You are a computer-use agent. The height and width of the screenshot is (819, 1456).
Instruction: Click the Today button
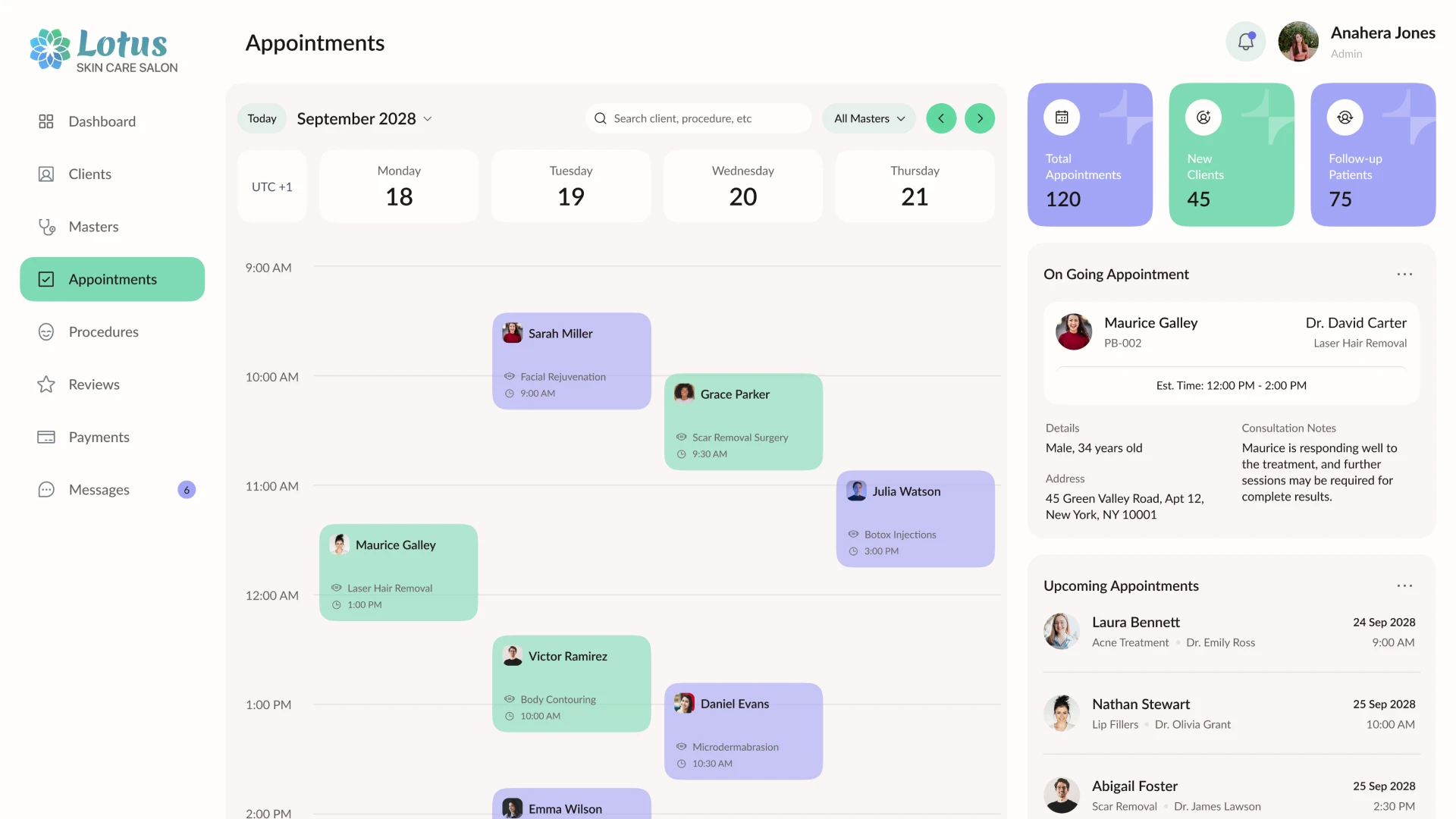[262, 118]
